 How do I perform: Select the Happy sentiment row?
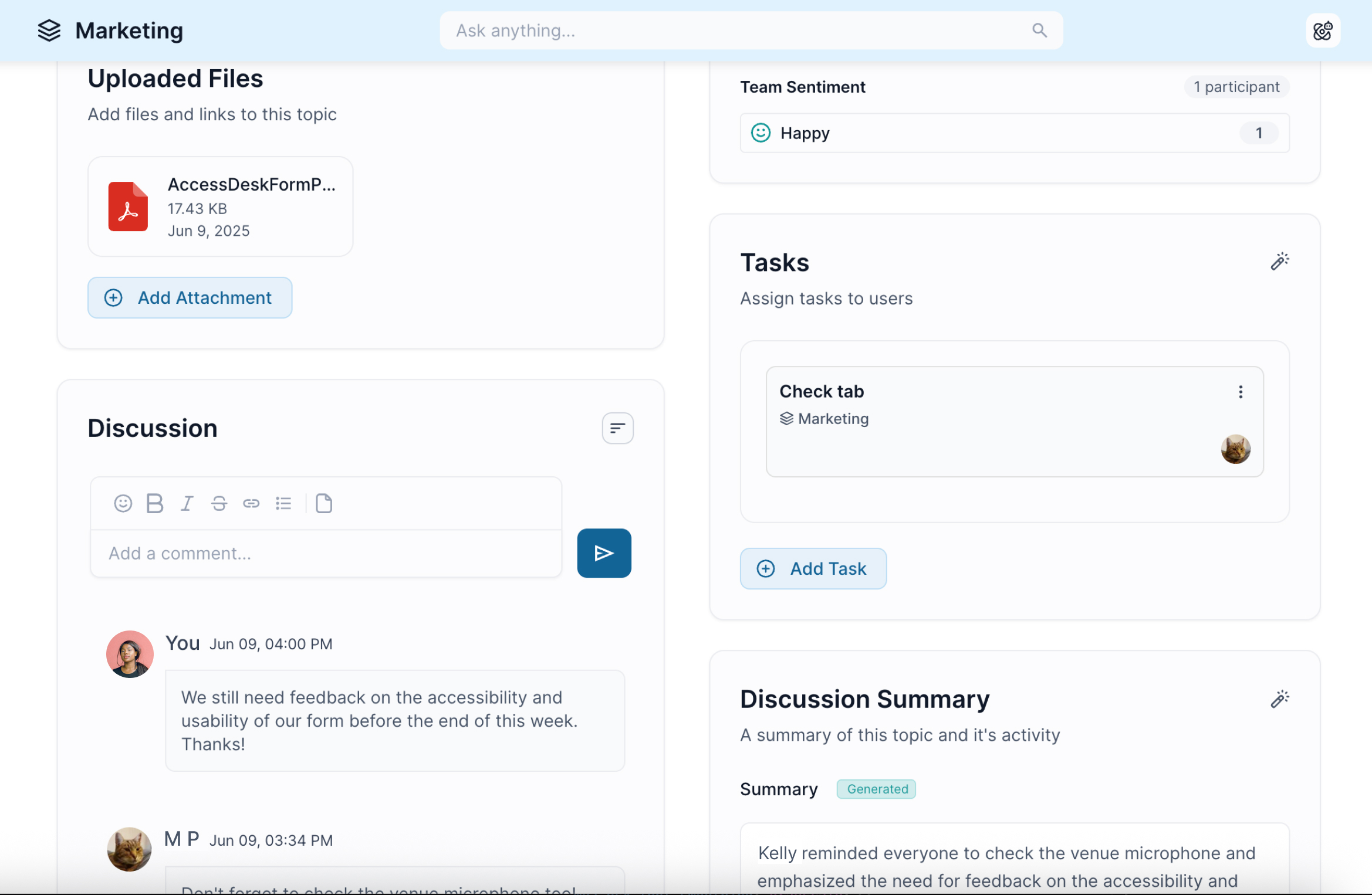pyautogui.click(x=1015, y=133)
